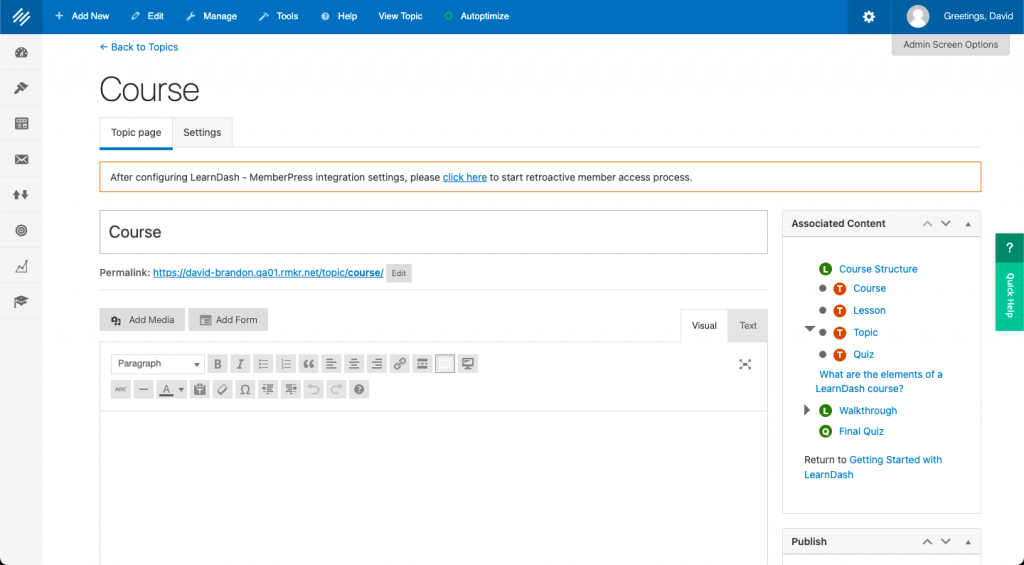The height and width of the screenshot is (565, 1024).
Task: Toggle strikethrough formatting button
Action: pyautogui.click(x=121, y=390)
